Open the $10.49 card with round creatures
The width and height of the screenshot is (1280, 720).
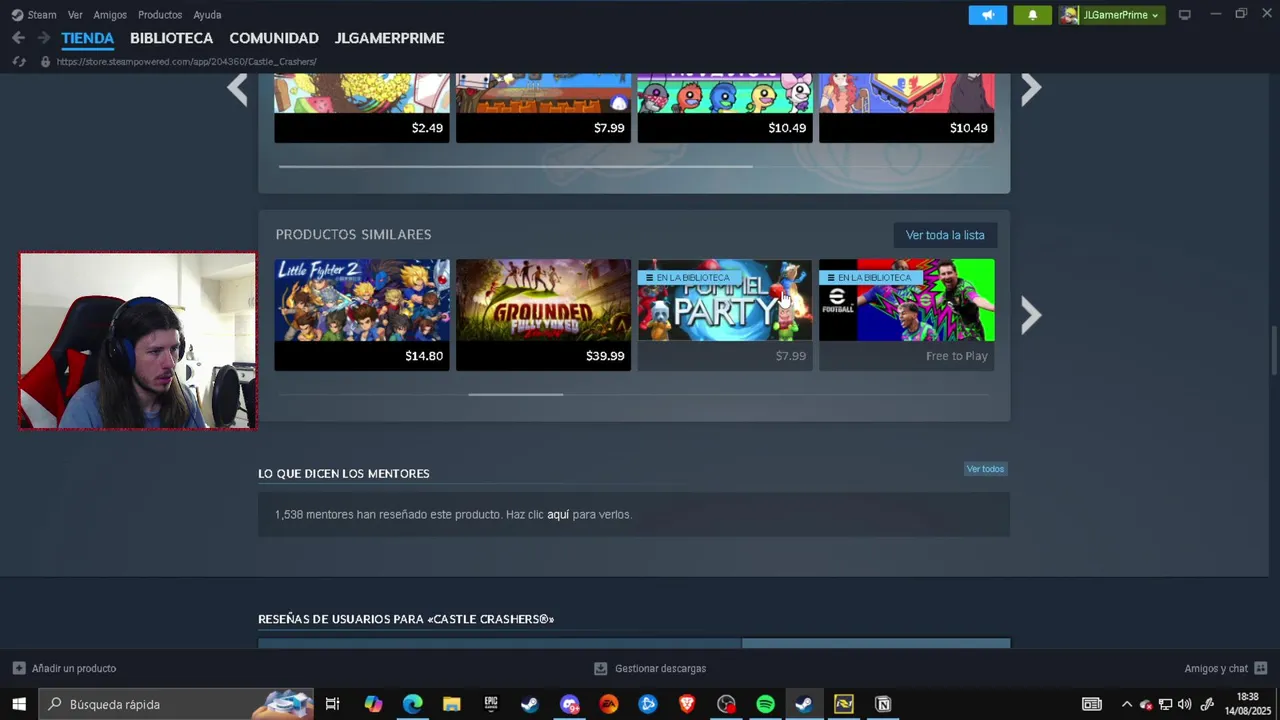[x=725, y=107]
